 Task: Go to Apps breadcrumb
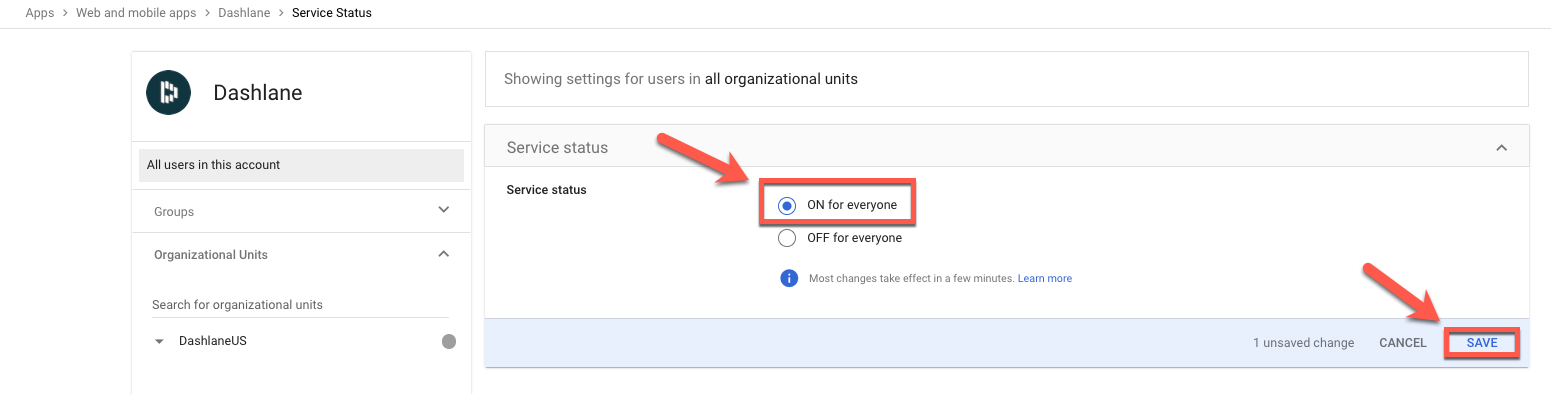tap(40, 13)
